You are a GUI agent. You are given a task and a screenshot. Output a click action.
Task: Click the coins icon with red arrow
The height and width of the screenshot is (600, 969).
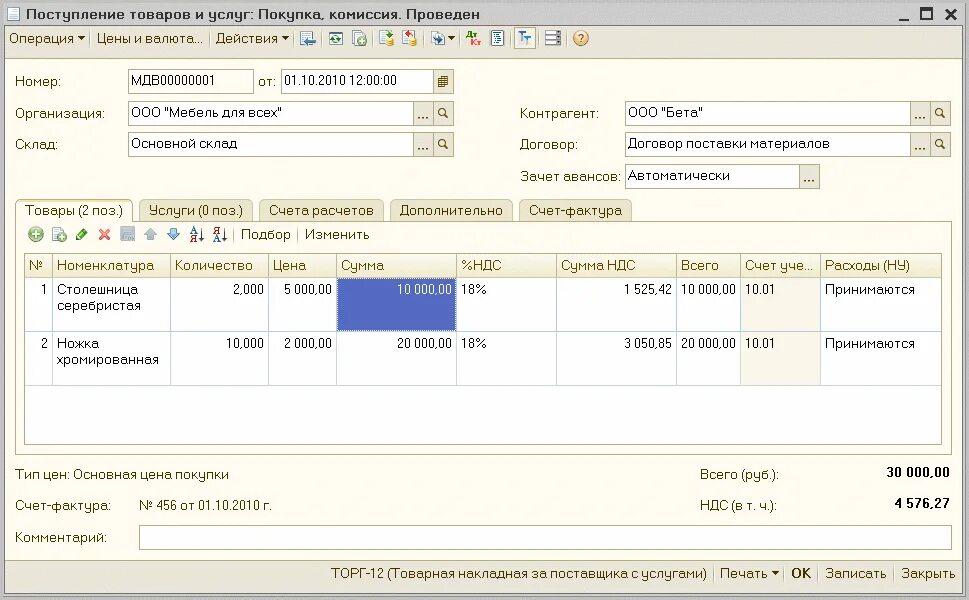point(410,38)
